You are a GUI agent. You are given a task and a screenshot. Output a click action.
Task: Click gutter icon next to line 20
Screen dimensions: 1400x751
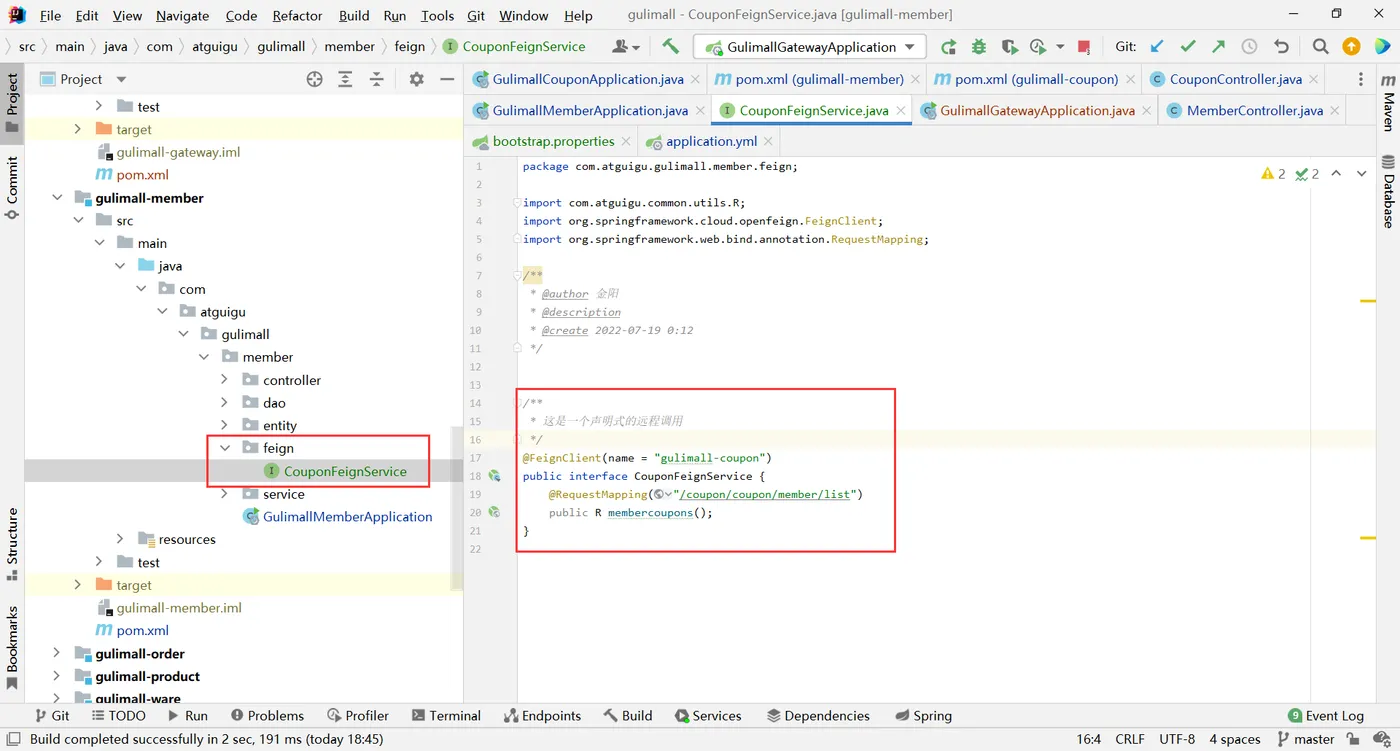pyautogui.click(x=494, y=512)
